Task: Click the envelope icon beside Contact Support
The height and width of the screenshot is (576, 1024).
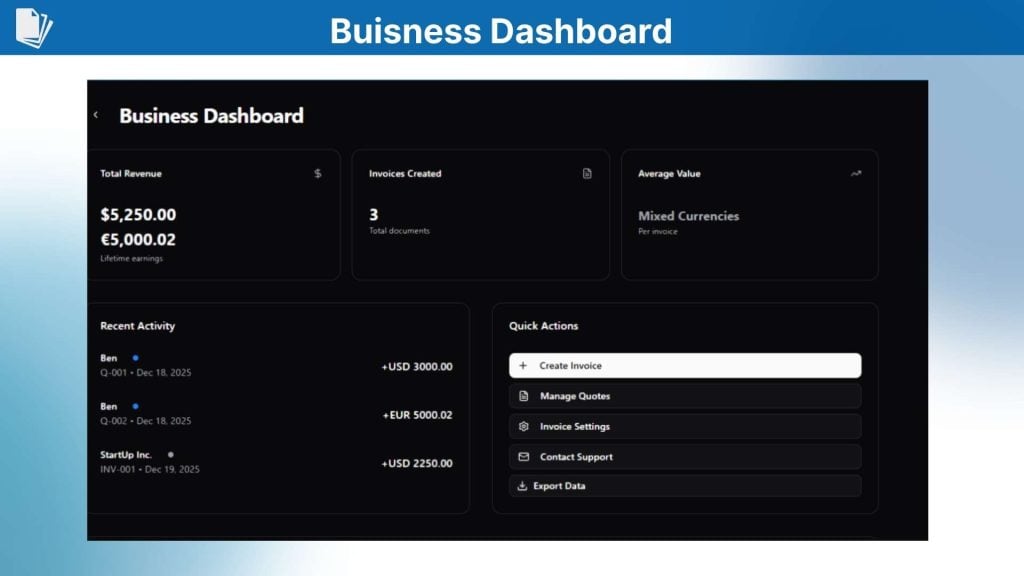Action: coord(523,456)
